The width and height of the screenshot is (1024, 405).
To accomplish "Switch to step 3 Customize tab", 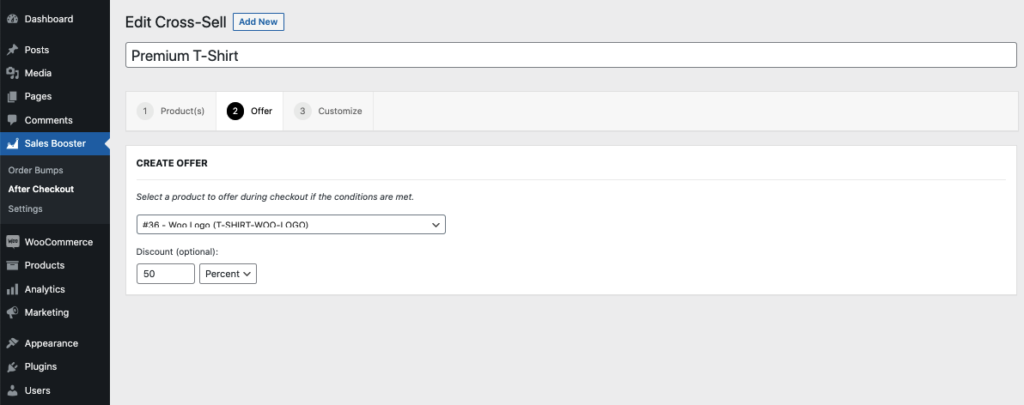I will 328,111.
